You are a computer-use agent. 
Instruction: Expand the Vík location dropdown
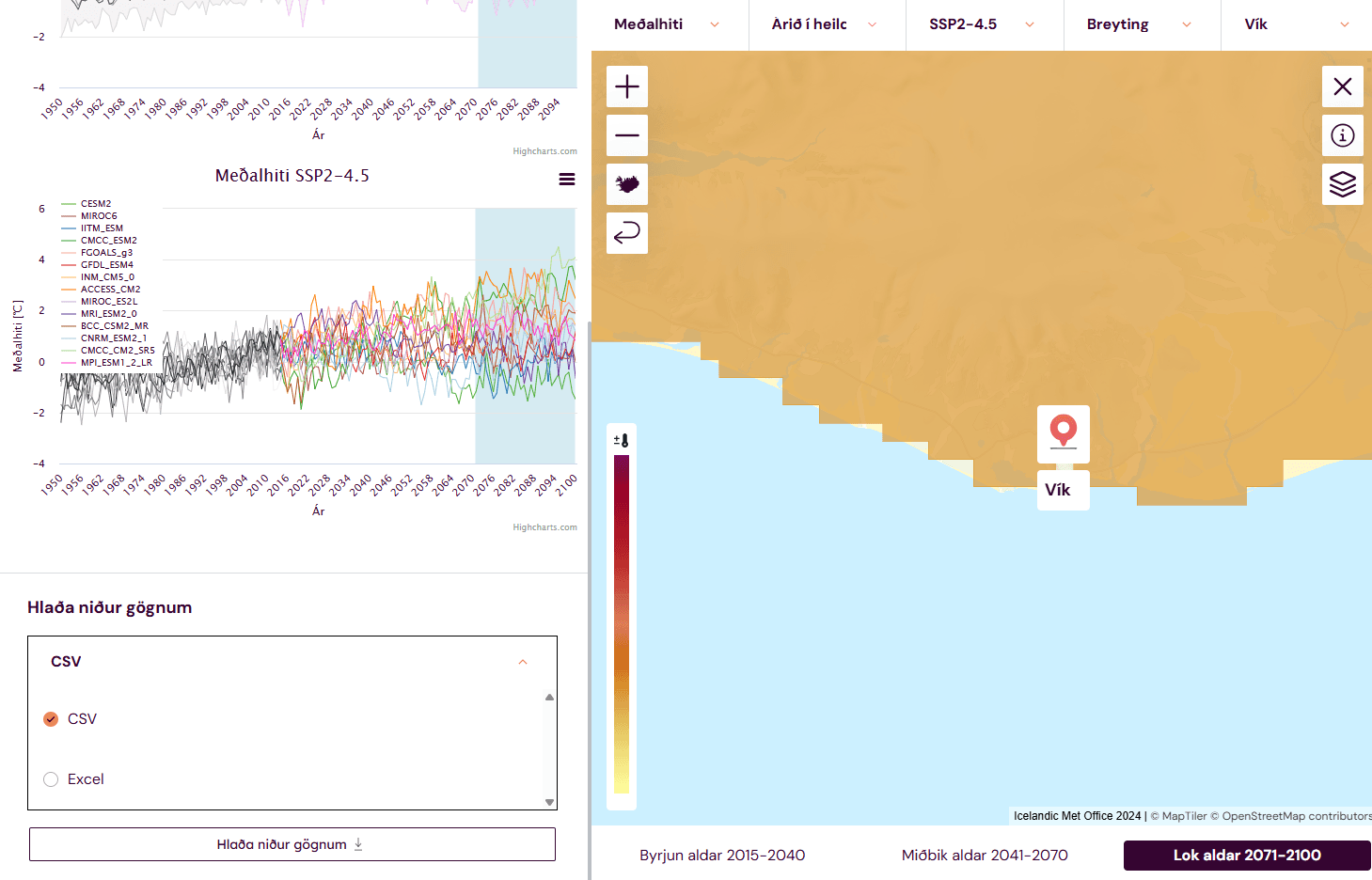[1297, 24]
